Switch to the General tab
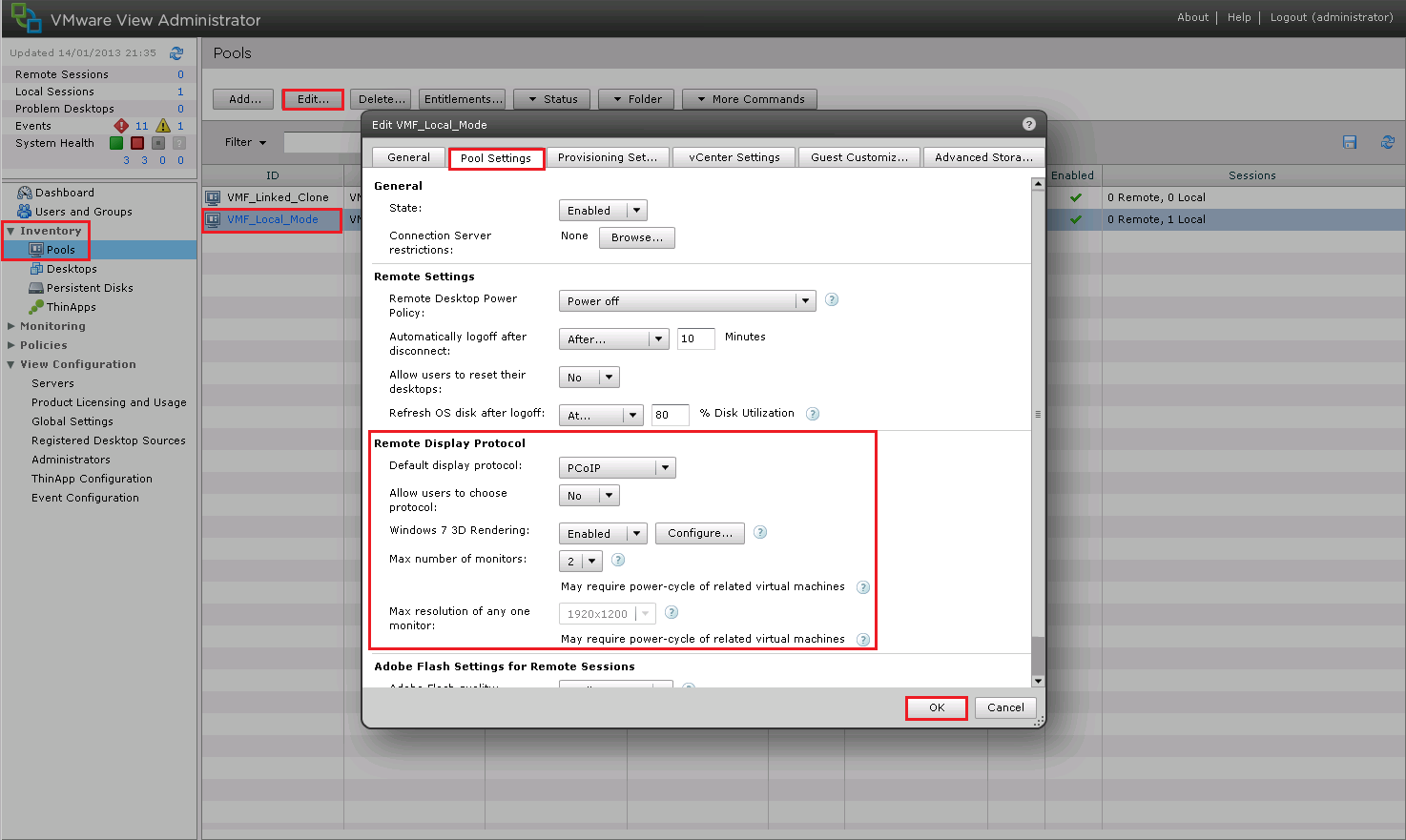 pyautogui.click(x=408, y=157)
